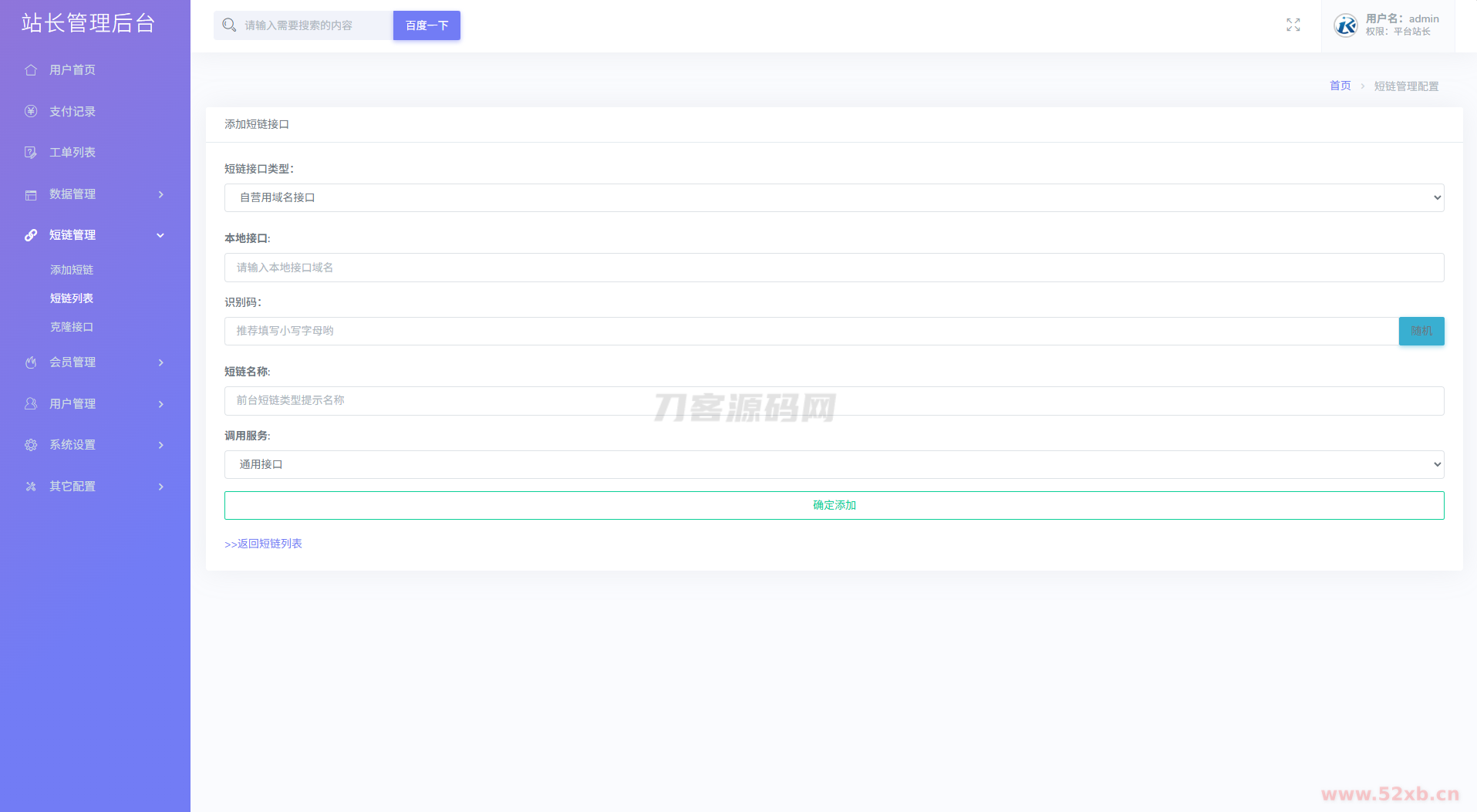Follow the >>返回短链列表 link
Viewport: 1477px width, 812px height.
(263, 544)
